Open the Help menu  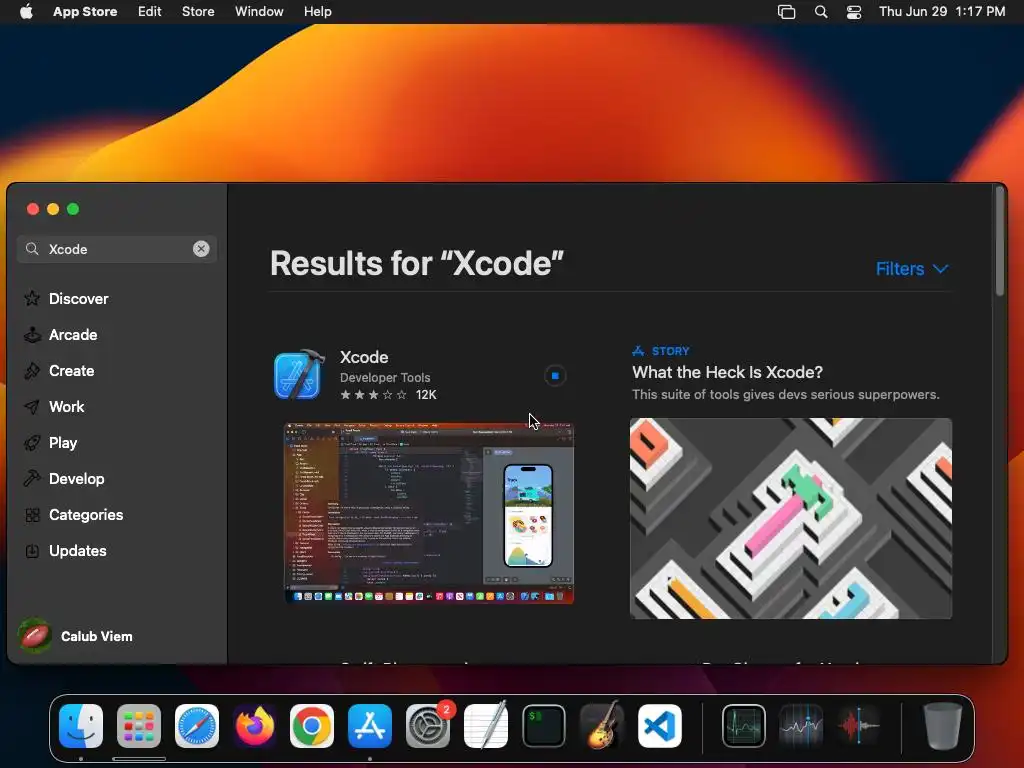tap(317, 11)
